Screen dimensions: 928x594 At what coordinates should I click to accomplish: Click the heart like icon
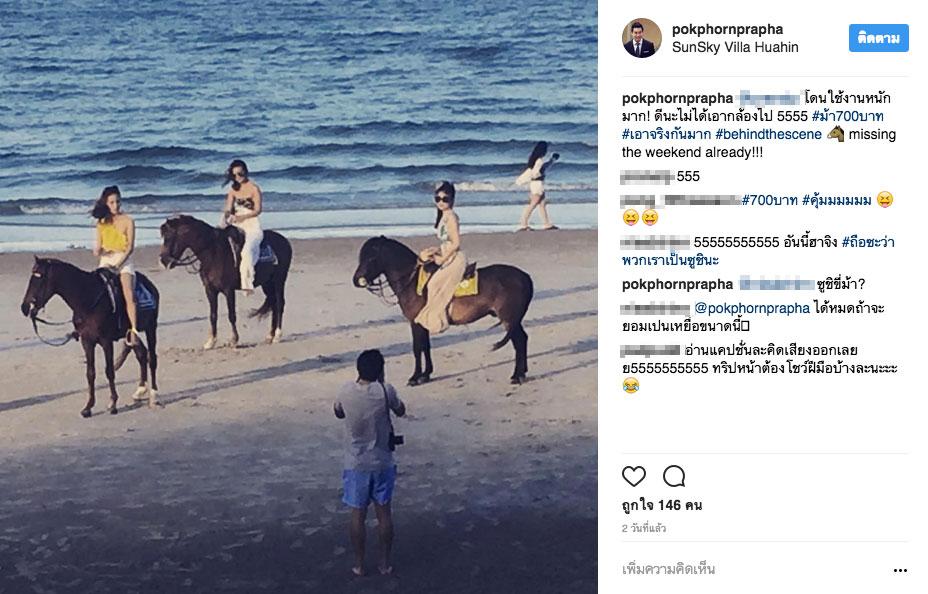point(634,476)
